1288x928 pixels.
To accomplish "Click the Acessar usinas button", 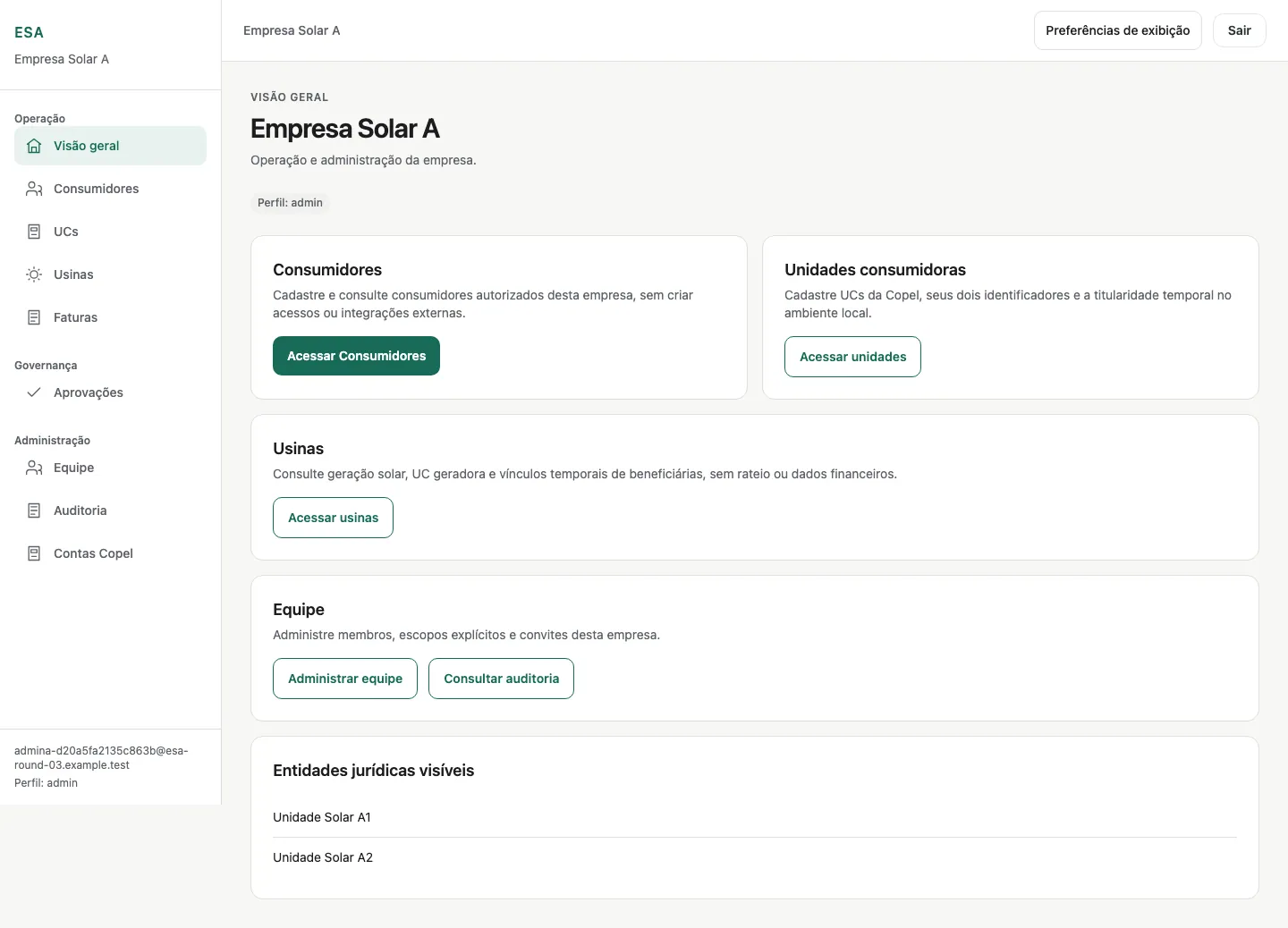I will [x=333, y=518].
